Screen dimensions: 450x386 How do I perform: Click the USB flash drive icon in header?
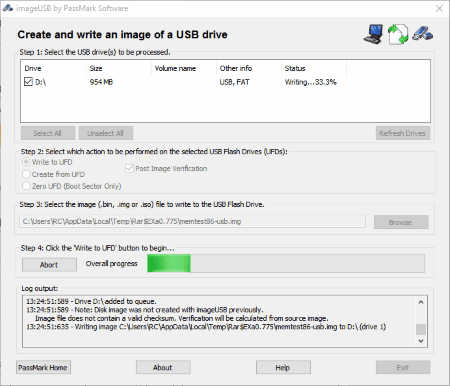[x=422, y=34]
